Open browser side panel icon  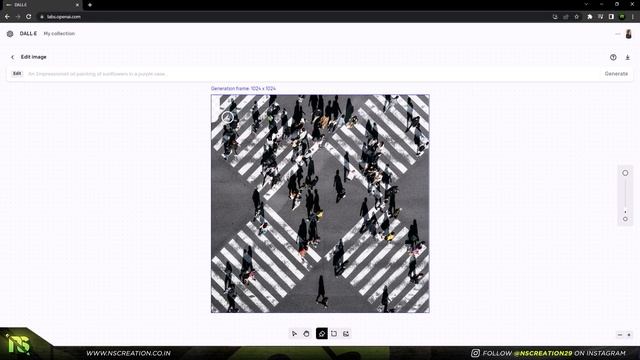pos(611,17)
